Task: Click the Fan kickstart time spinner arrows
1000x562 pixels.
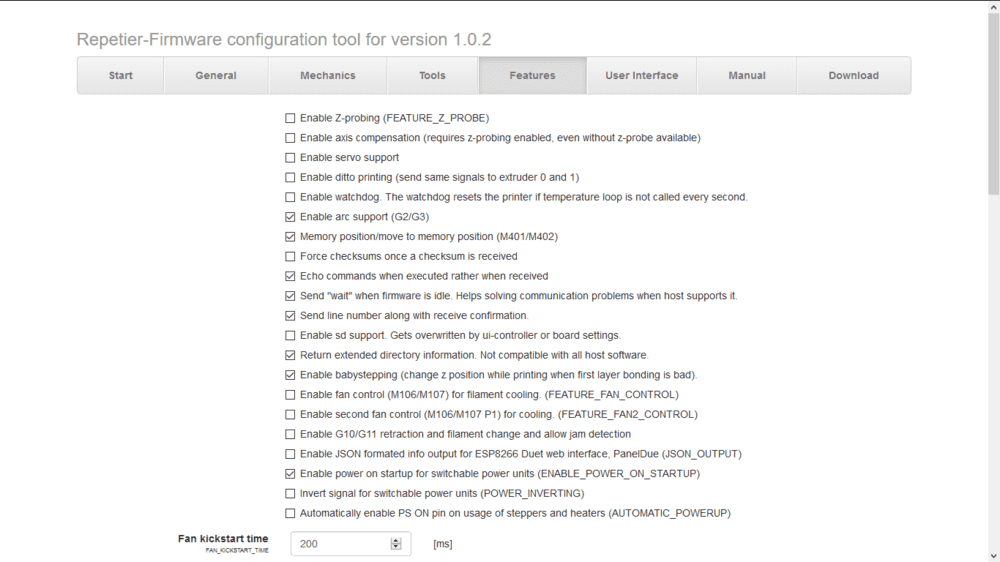Action: pos(396,544)
